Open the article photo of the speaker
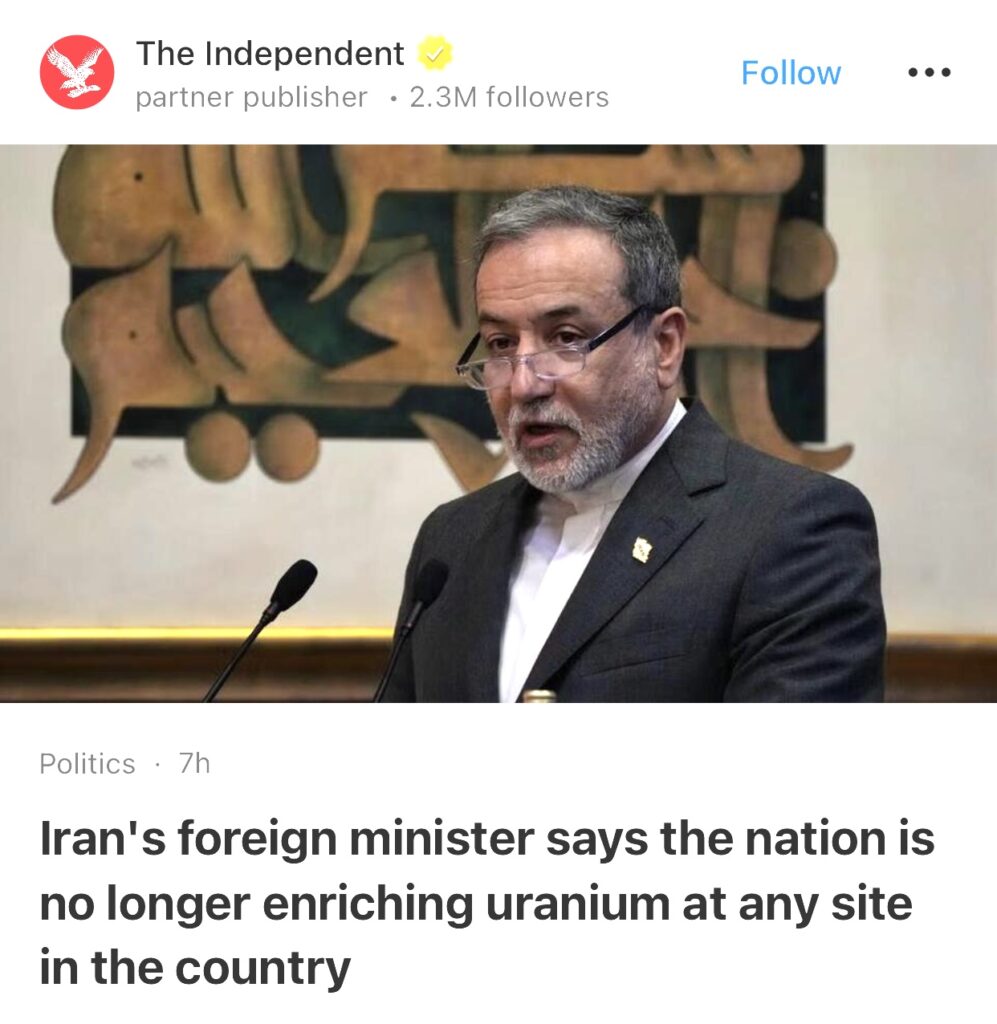 coord(498,423)
